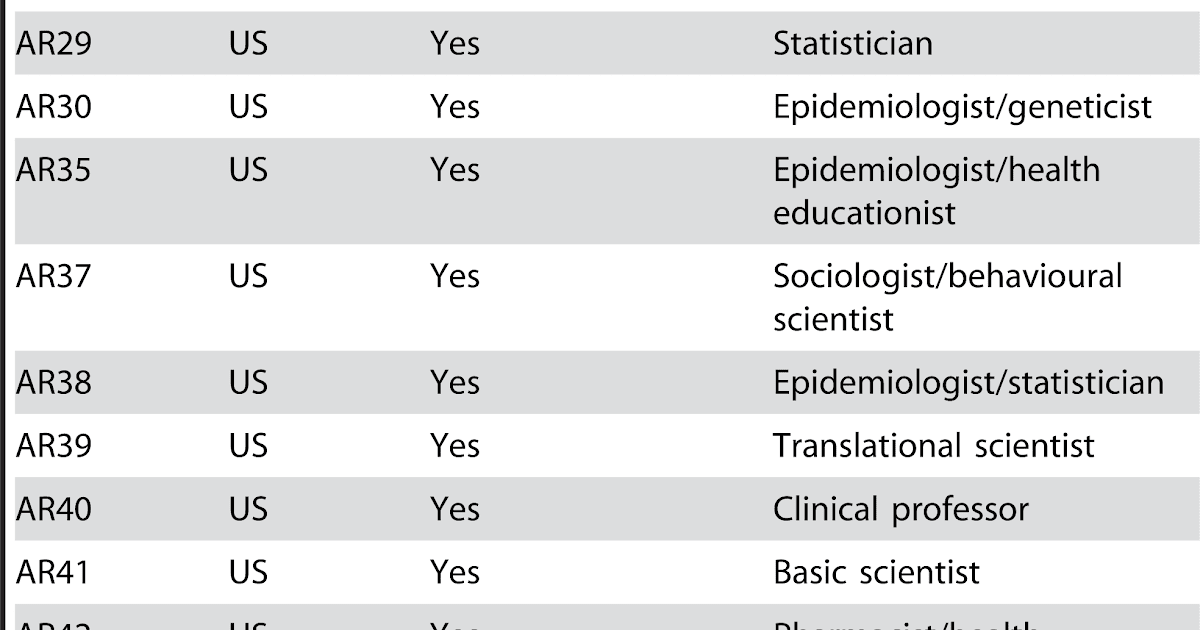Click the AR38 row identifier
Image resolution: width=1200 pixels, height=630 pixels.
click(x=54, y=383)
